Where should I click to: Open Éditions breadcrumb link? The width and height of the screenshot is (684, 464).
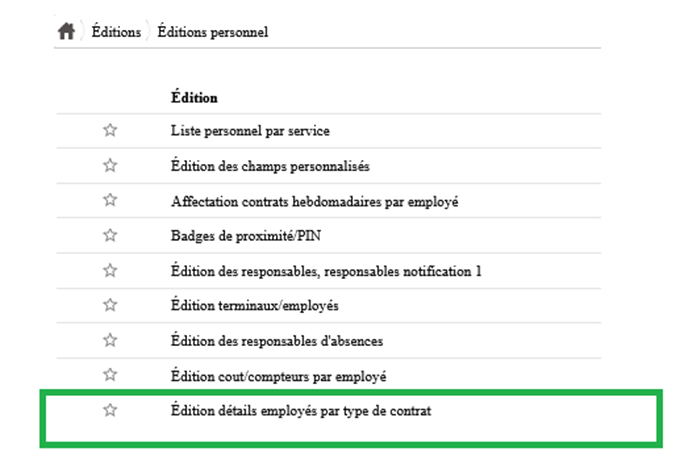click(115, 32)
